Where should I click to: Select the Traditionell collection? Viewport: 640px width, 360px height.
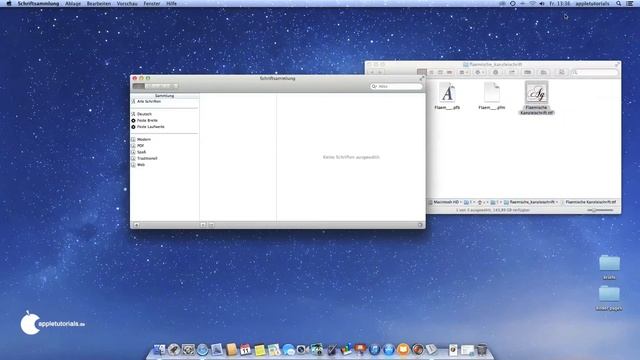(164, 158)
